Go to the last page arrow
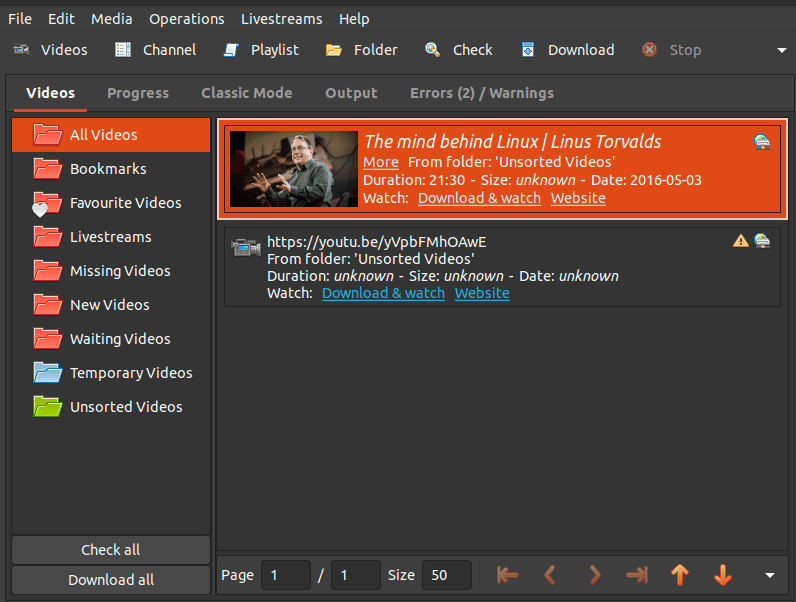The image size is (796, 602). pos(637,575)
